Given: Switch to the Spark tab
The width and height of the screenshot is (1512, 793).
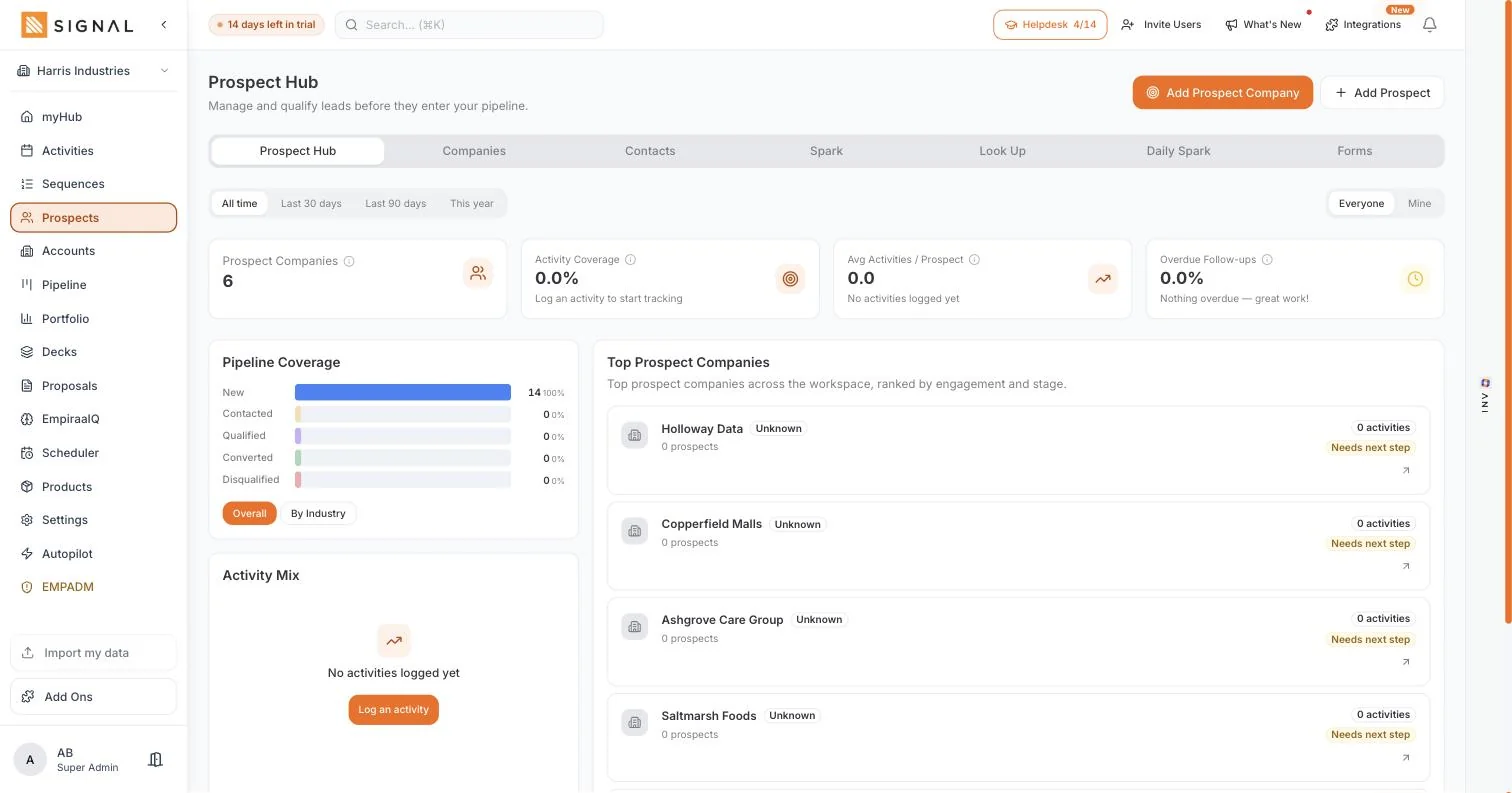Looking at the screenshot, I should [826, 151].
